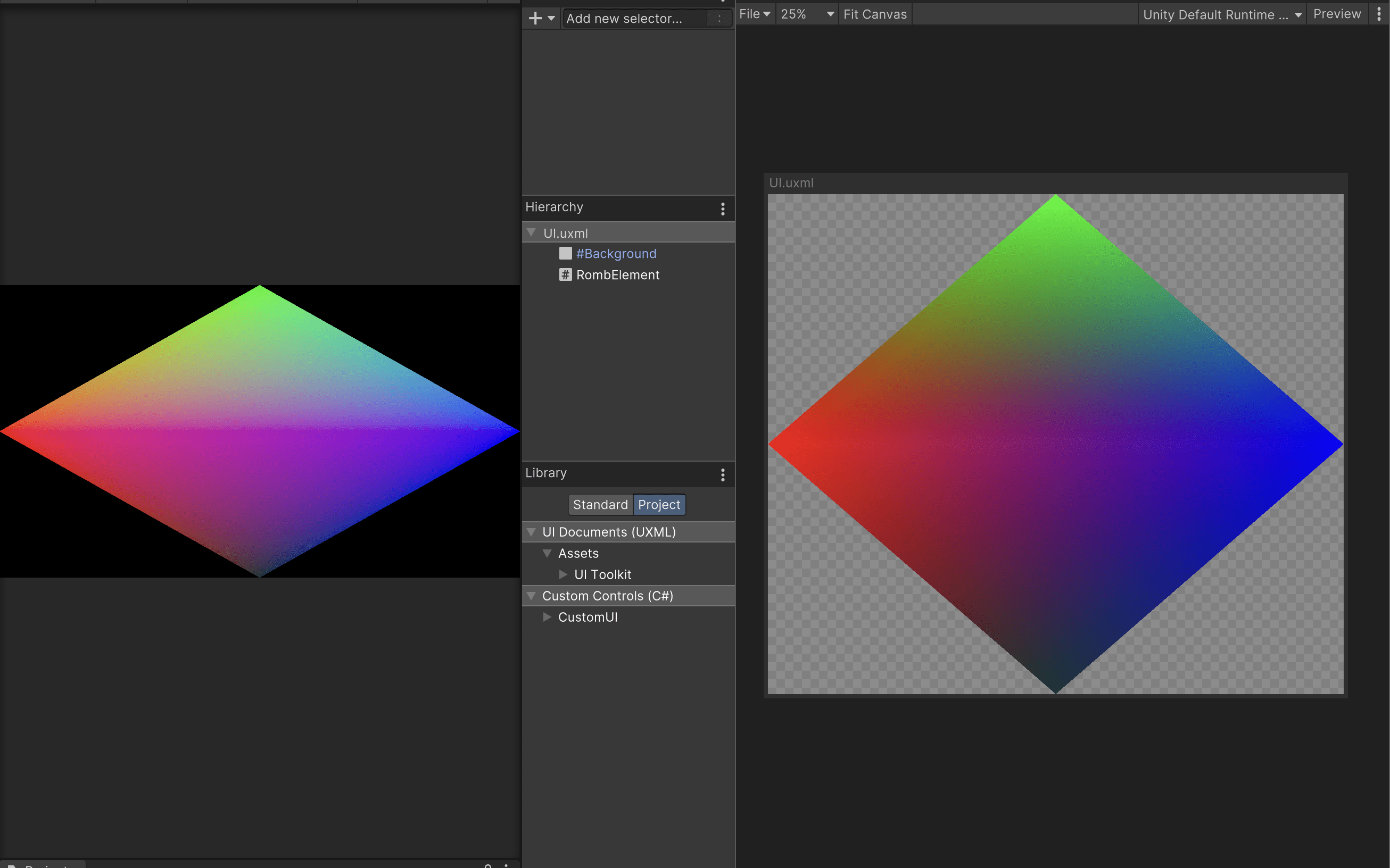Expand the UI Toolkit folder
Screen dimensions: 1390x868
564,574
